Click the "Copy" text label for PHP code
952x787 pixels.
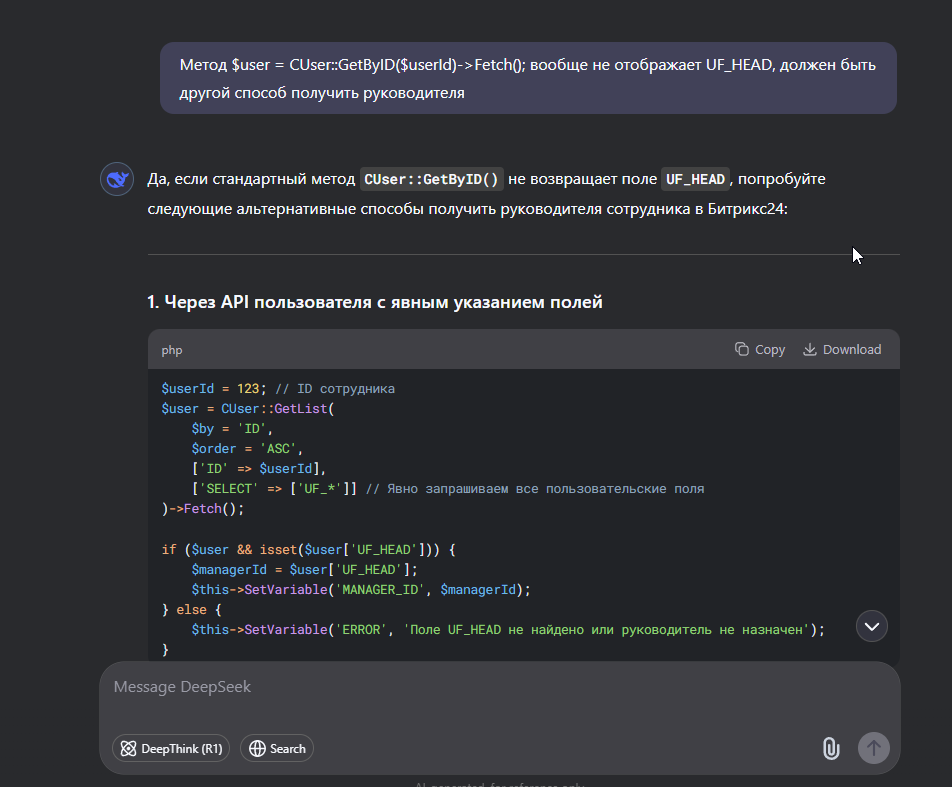pyautogui.click(x=770, y=350)
